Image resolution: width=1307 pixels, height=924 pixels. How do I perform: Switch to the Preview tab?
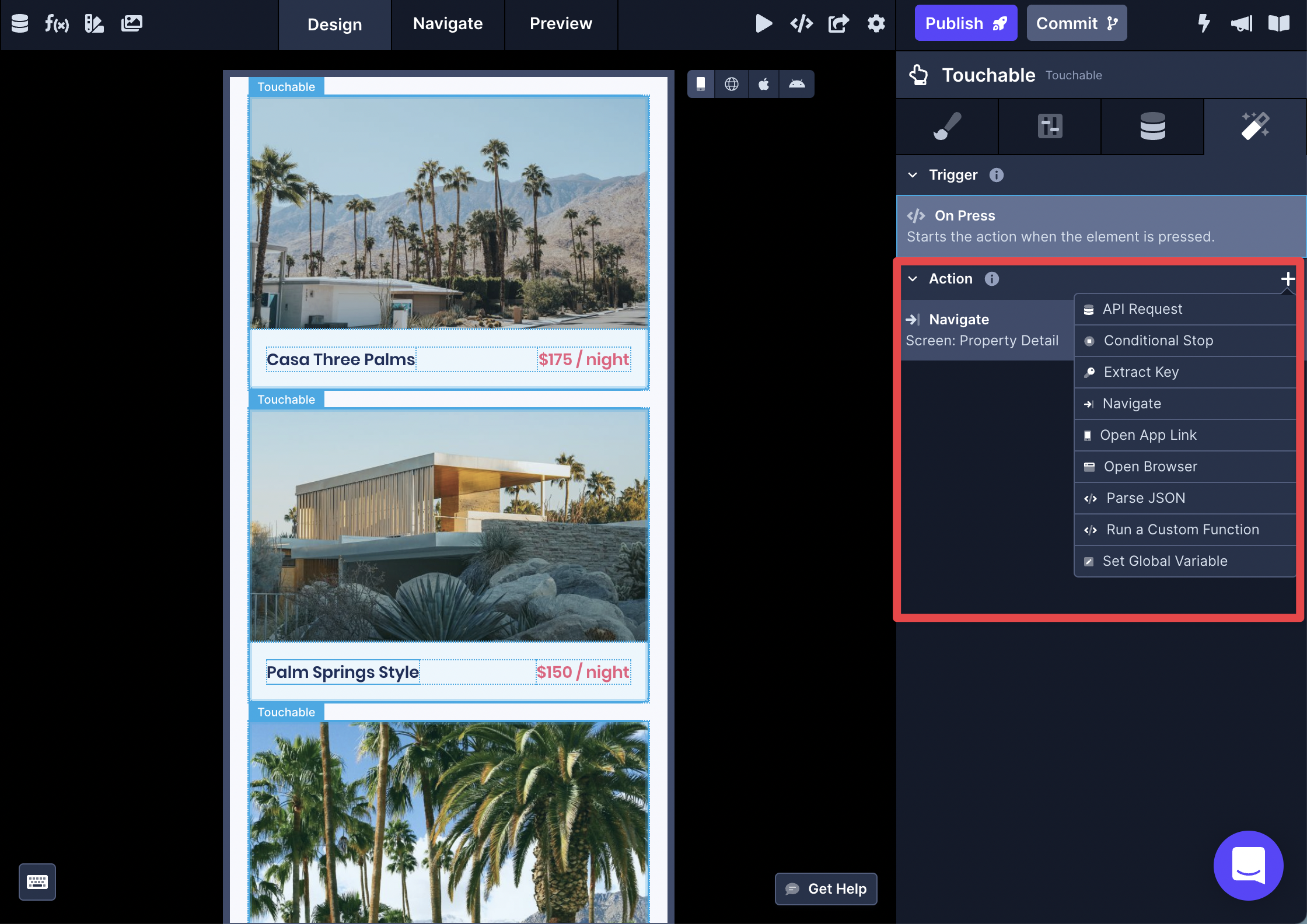coord(561,24)
